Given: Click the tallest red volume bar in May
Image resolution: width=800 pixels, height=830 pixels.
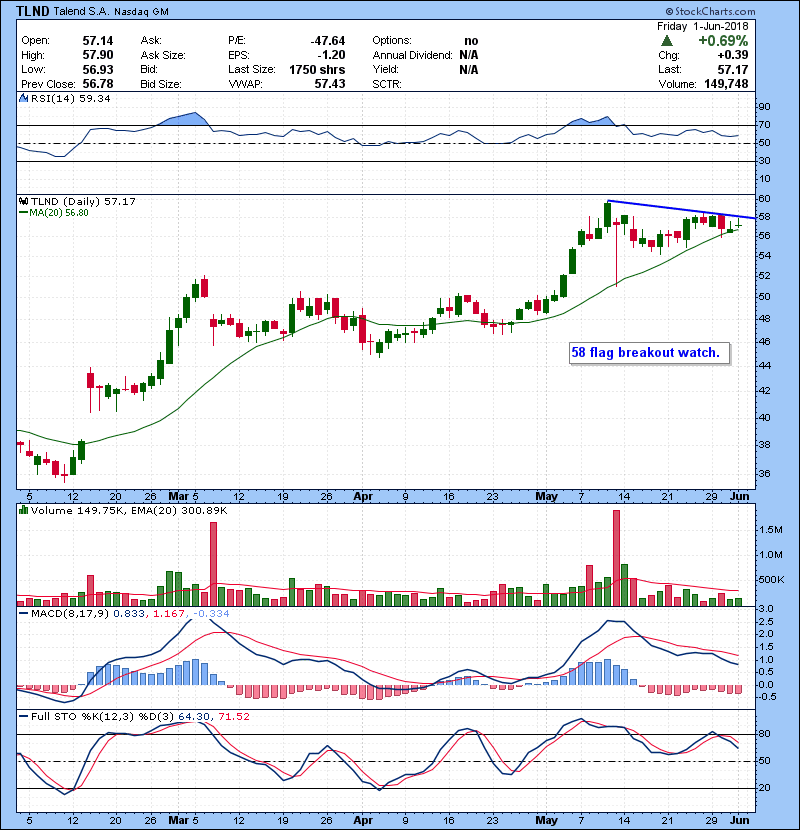Looking at the screenshot, I should coord(616,558).
